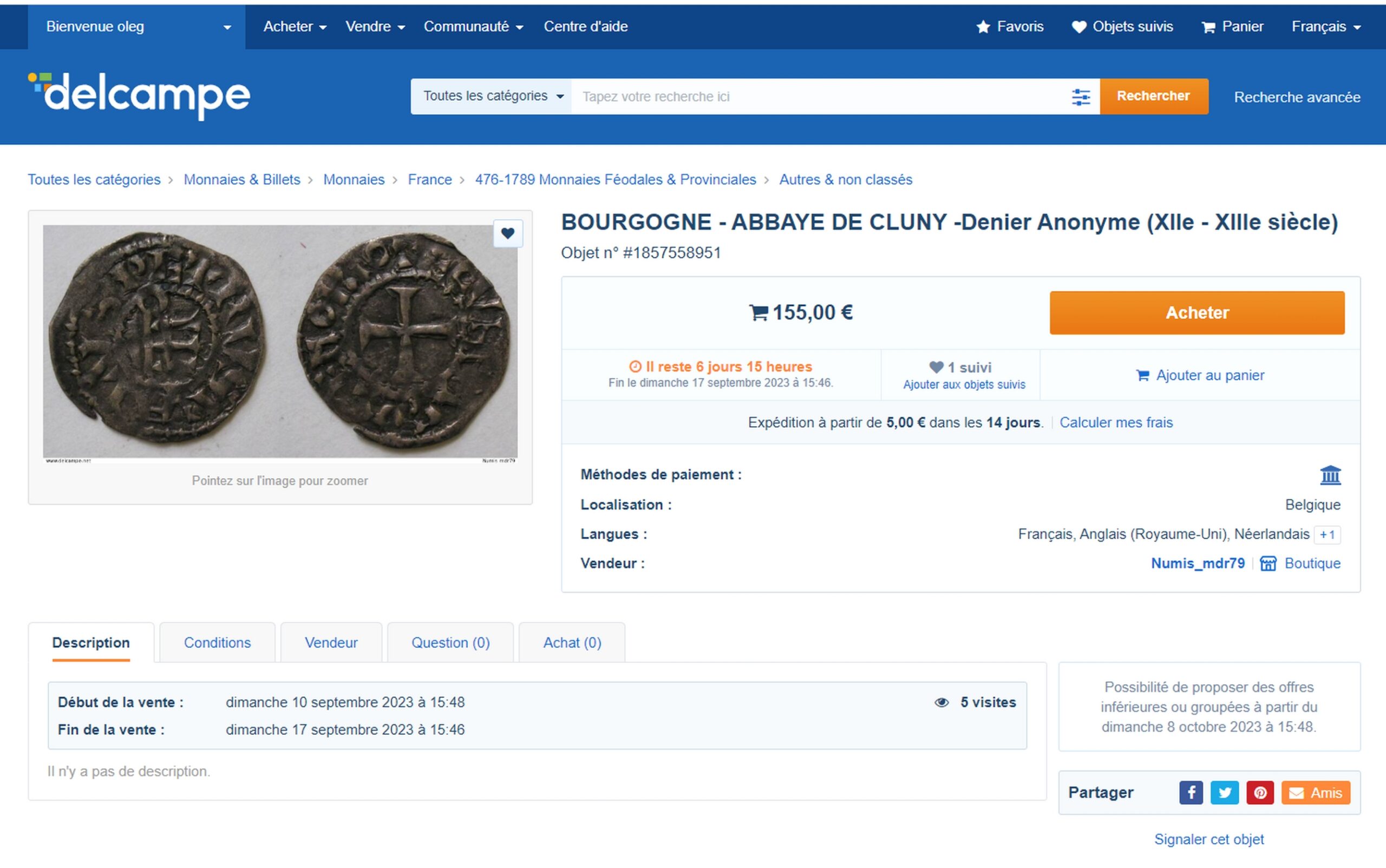Go to 476-1789 Monnaies Féodales & Provinciales
Viewport: 1386px width, 868px height.
coord(615,180)
